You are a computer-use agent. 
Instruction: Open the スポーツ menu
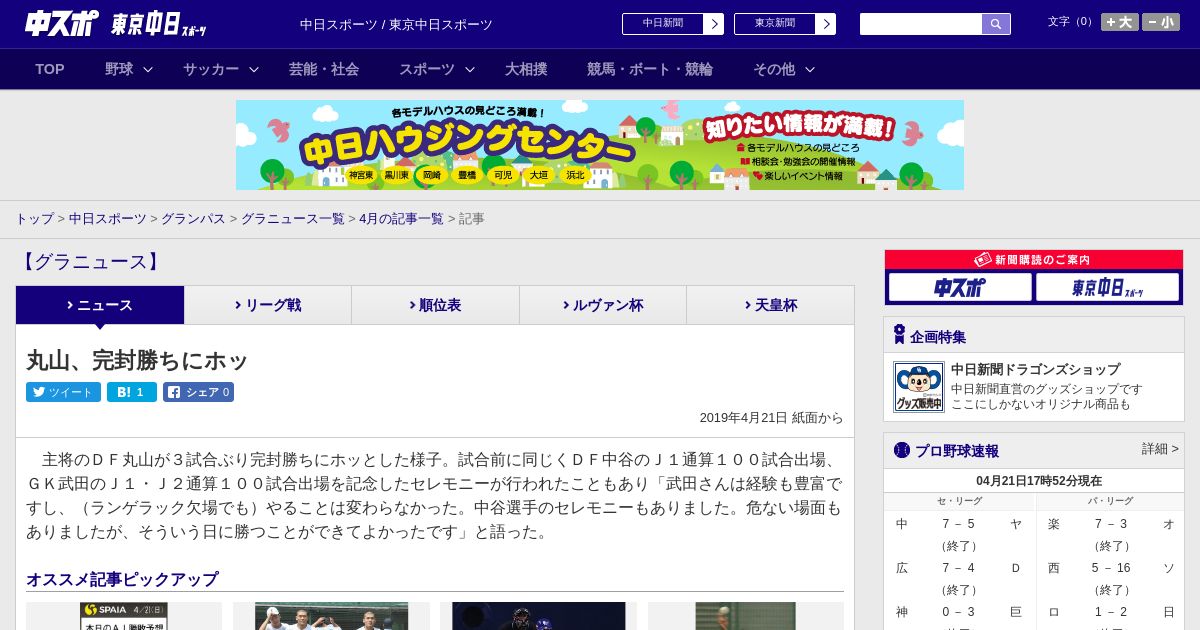coord(427,69)
